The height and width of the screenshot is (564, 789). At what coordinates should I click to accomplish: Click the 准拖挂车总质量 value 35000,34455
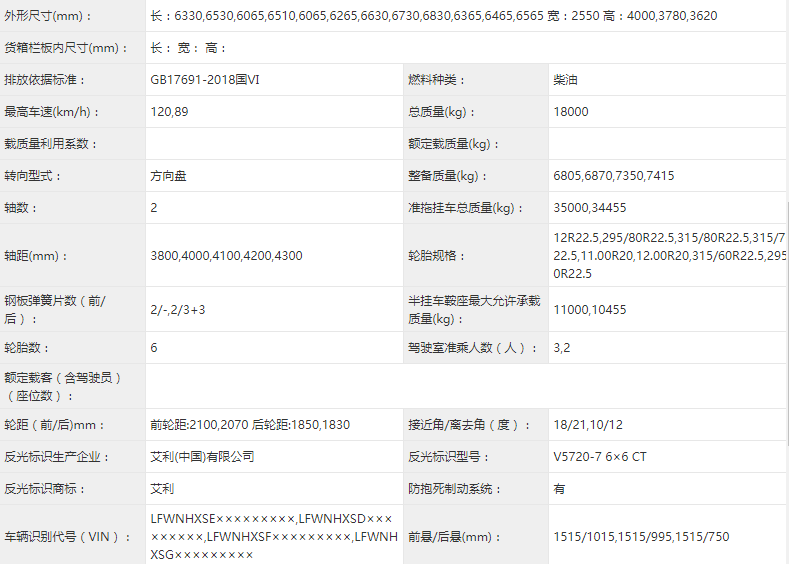589,208
